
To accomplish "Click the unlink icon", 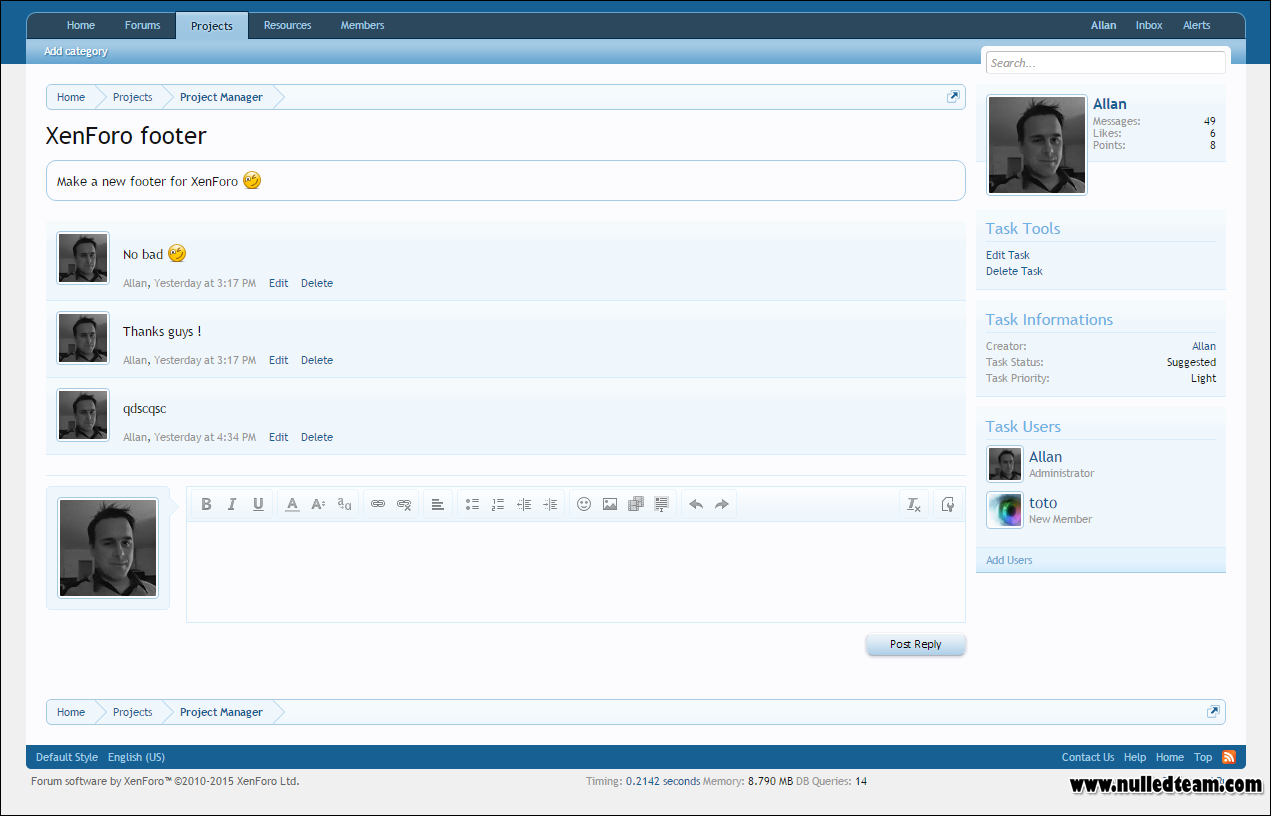I will tap(404, 504).
